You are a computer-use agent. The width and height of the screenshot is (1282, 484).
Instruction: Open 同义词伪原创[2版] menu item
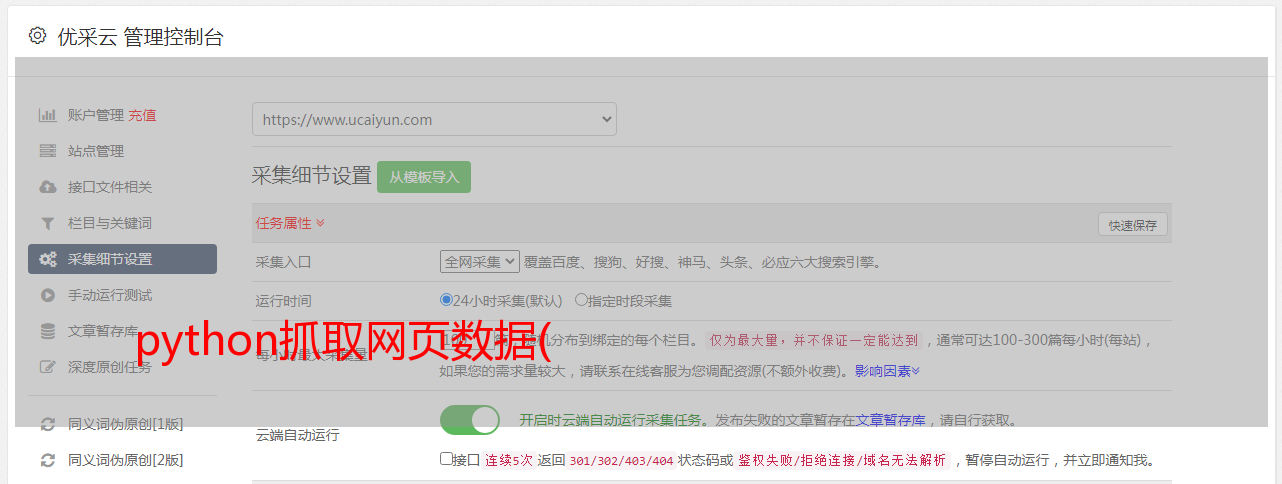125,460
